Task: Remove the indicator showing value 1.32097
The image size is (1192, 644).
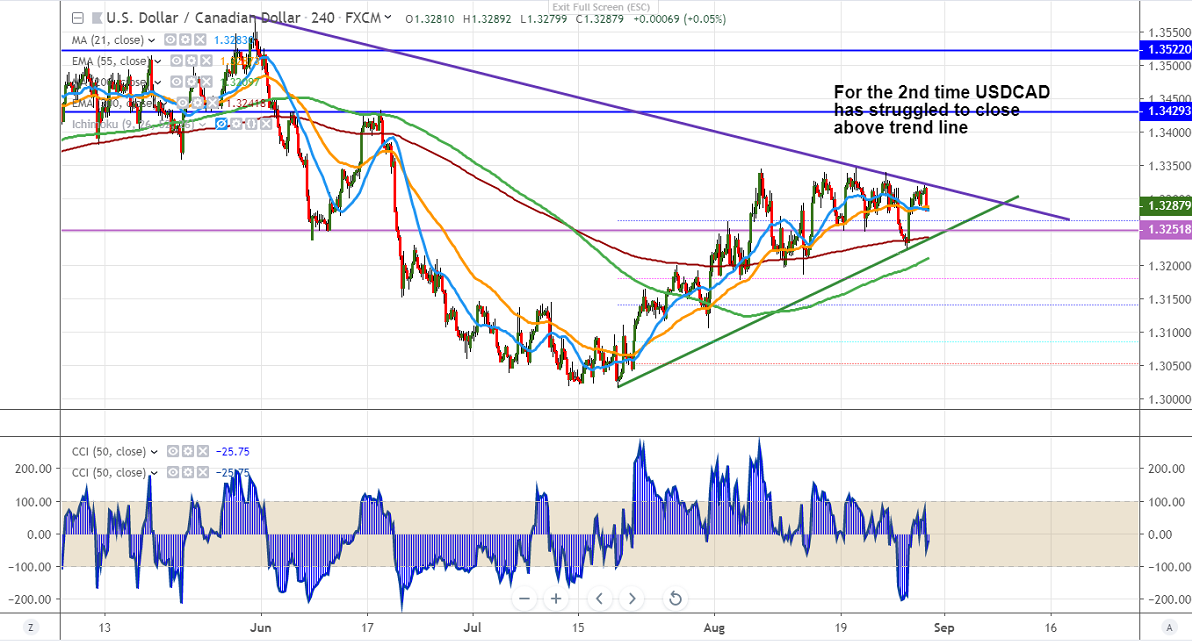Action: tap(204, 81)
